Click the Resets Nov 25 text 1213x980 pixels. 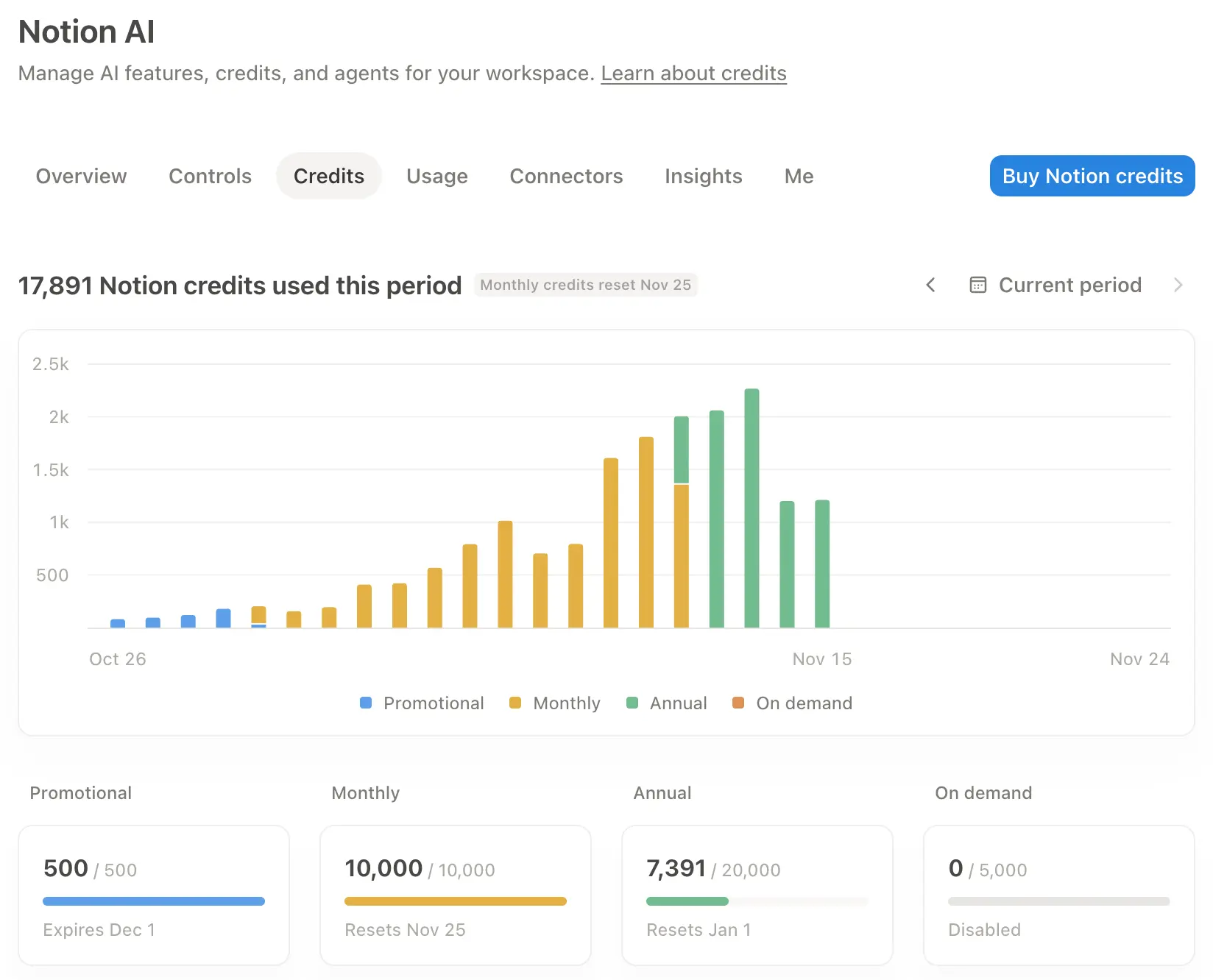coord(405,930)
